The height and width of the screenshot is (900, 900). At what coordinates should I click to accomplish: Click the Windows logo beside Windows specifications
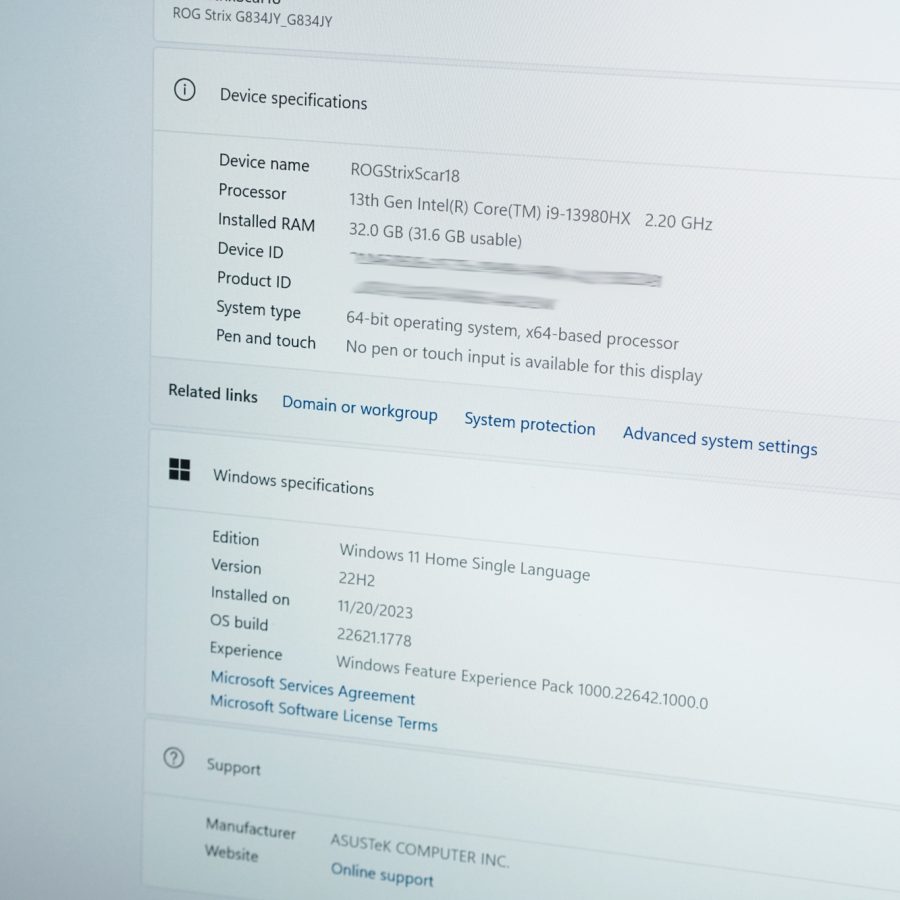180,469
